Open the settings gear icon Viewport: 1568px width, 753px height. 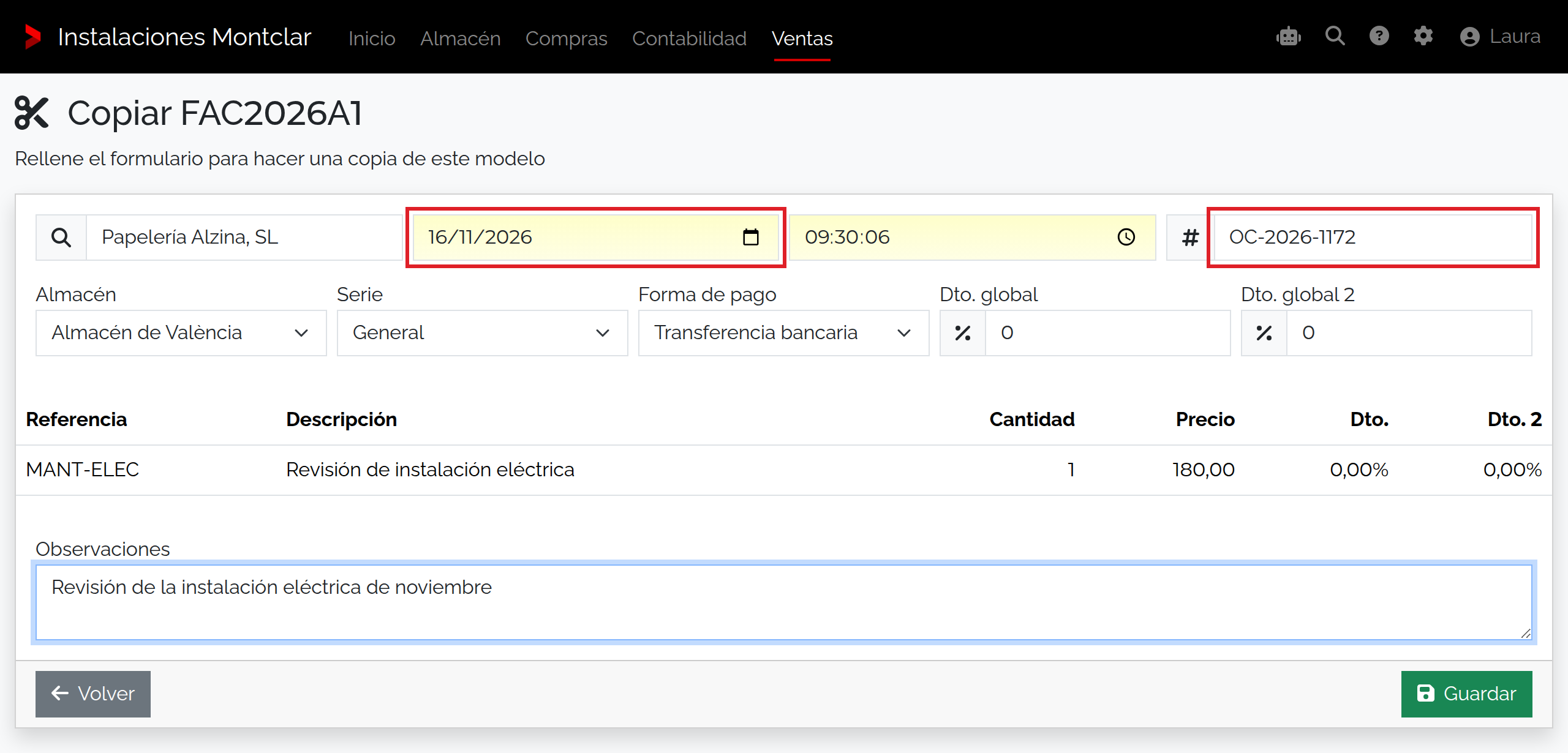(x=1423, y=36)
